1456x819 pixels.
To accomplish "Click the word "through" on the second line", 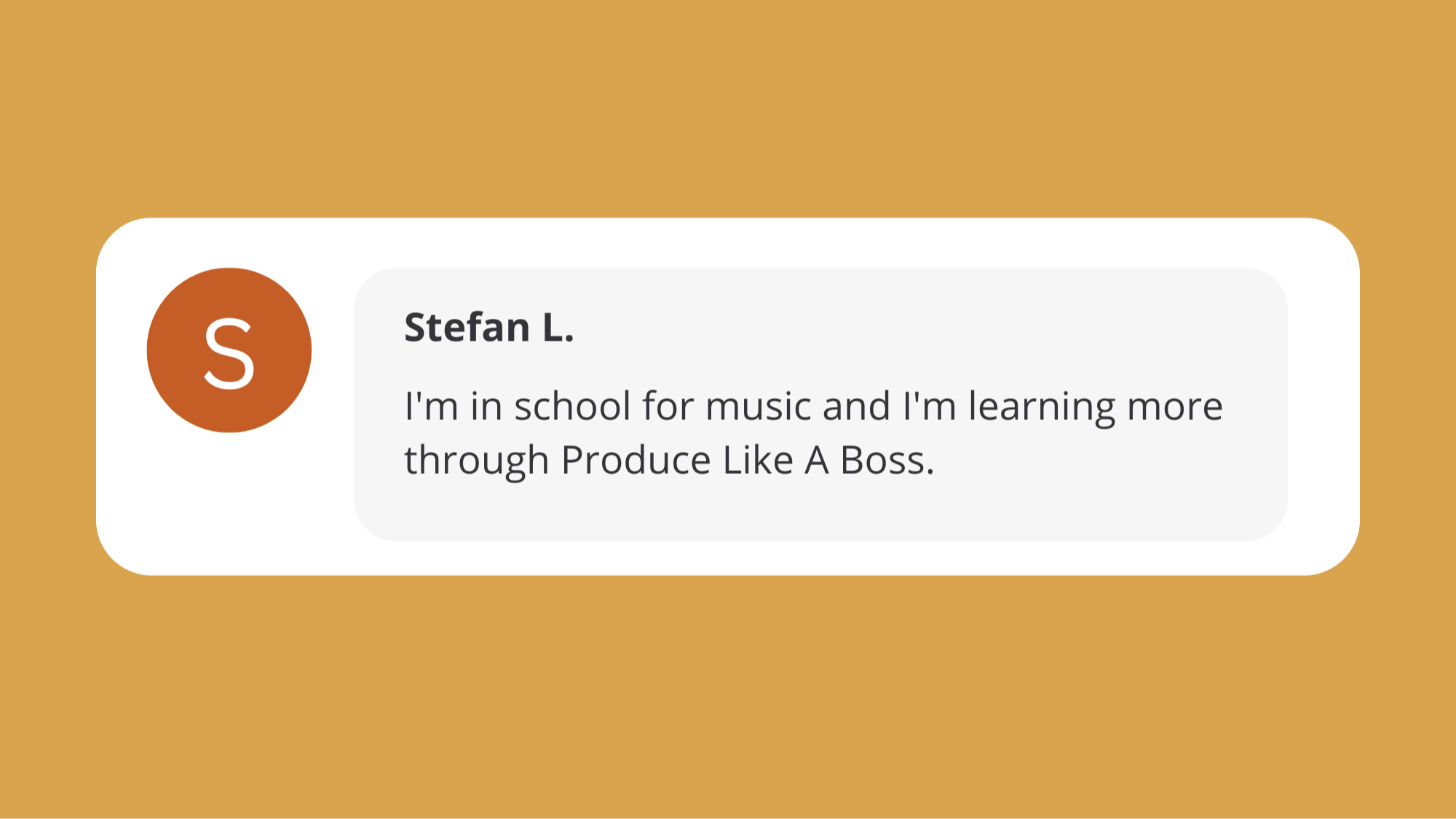I will coord(476,462).
